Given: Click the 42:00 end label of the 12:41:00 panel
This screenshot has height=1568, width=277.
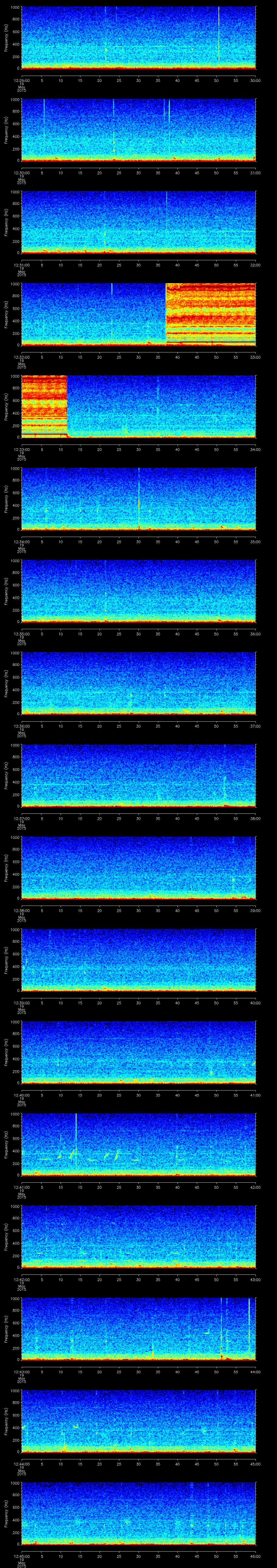Looking at the screenshot, I should click(x=256, y=1187).
